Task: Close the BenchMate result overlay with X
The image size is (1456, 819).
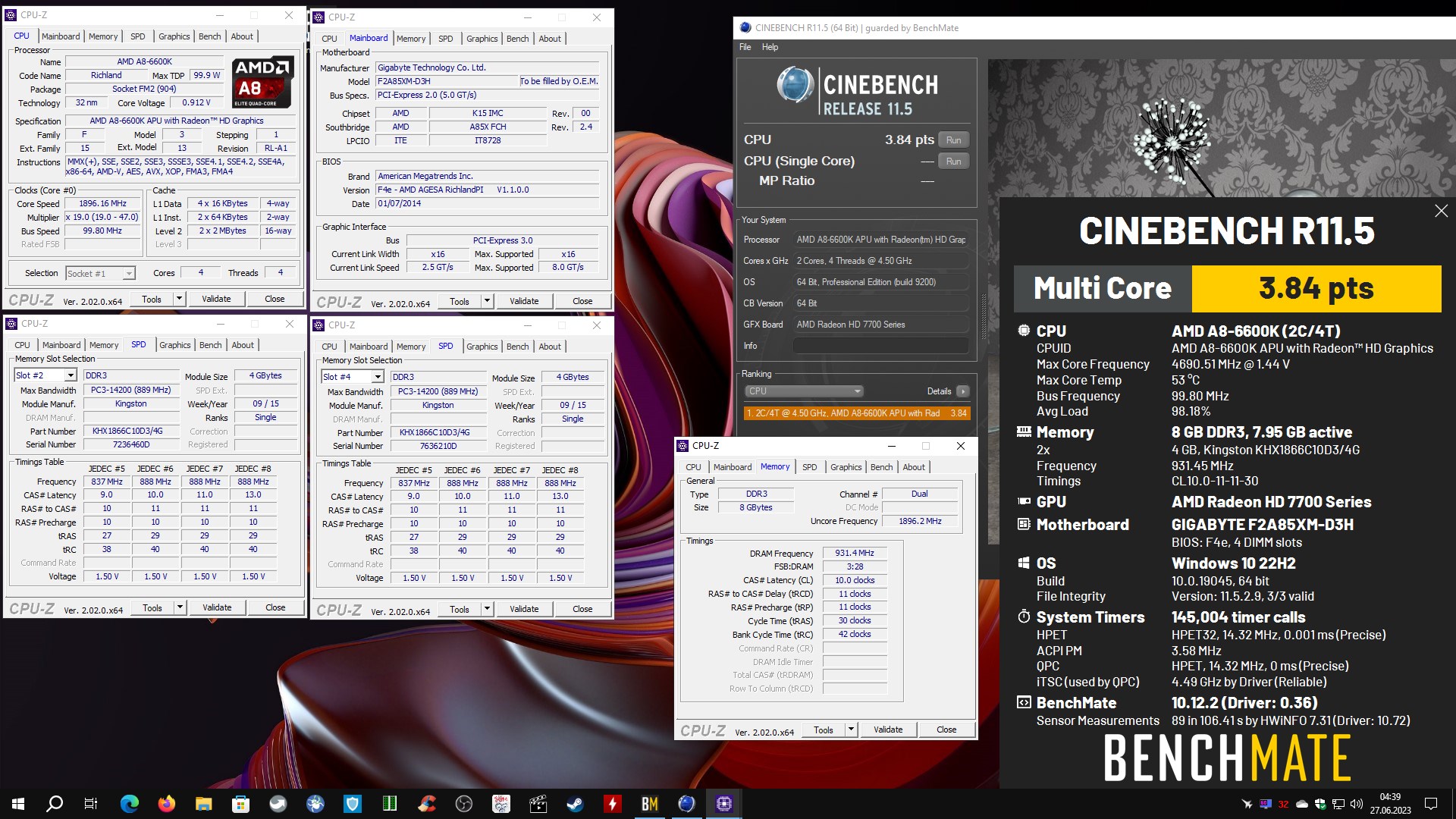Action: click(x=1441, y=211)
